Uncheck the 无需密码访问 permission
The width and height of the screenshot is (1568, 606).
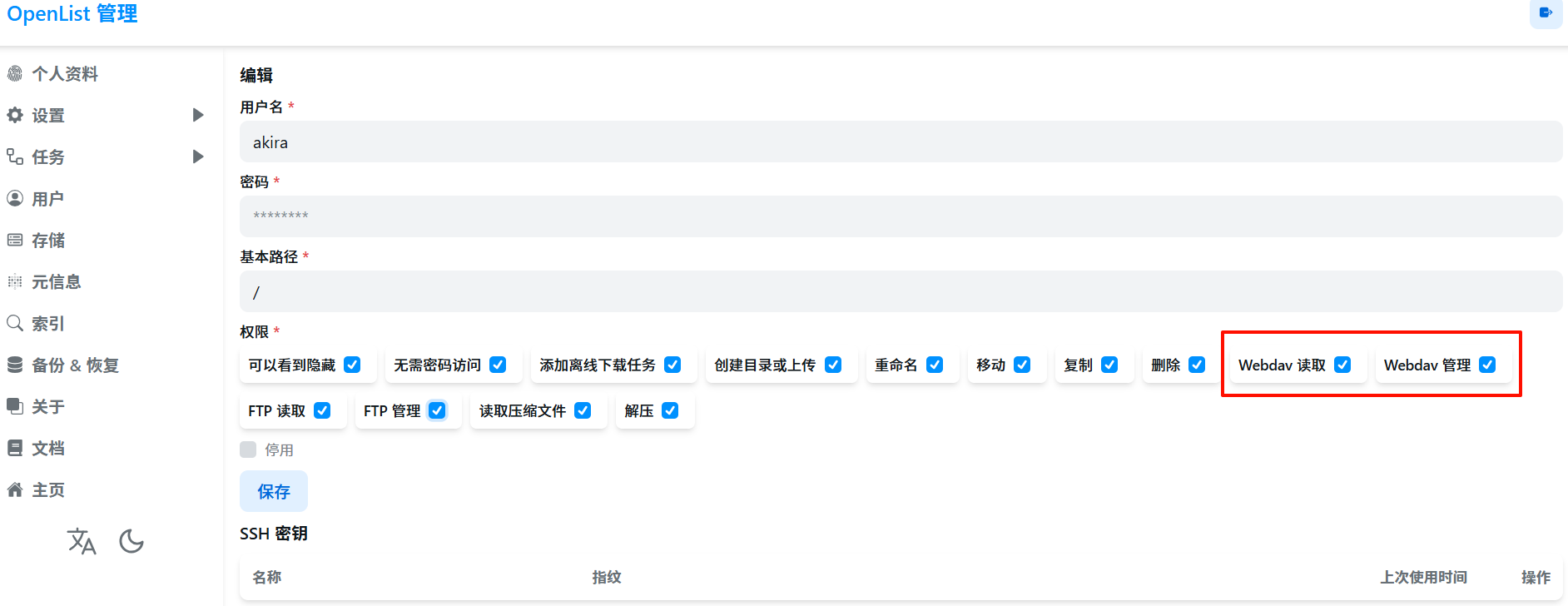(498, 365)
